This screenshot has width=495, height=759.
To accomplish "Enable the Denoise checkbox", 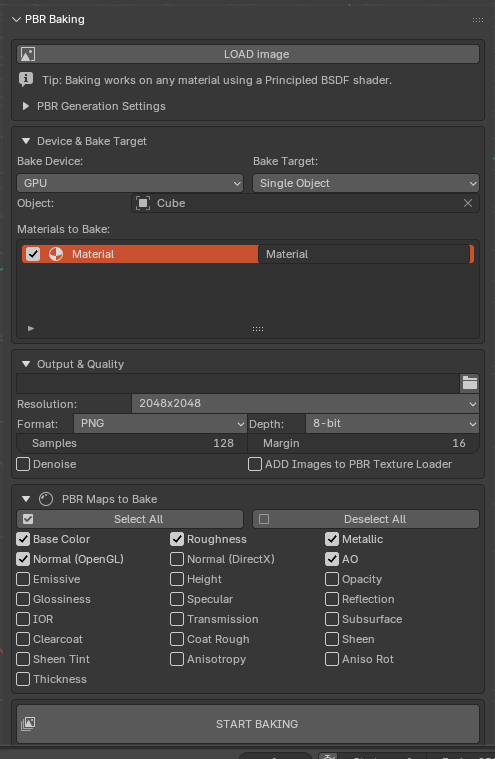I will 23,464.
